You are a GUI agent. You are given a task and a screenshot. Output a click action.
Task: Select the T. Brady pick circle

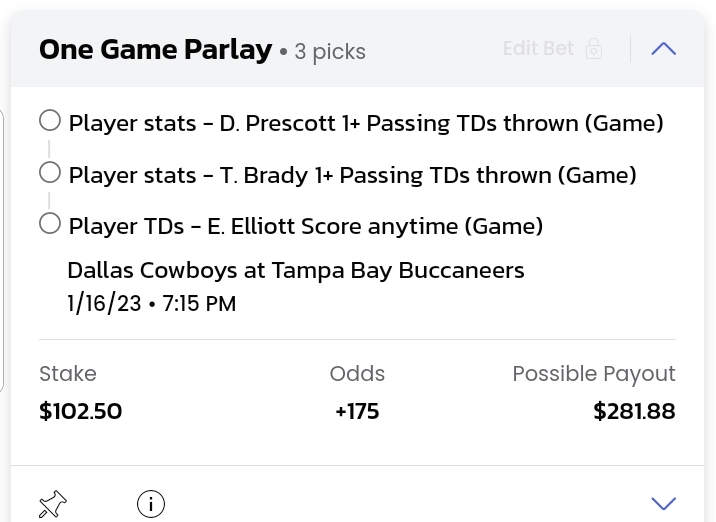pyautogui.click(x=50, y=173)
